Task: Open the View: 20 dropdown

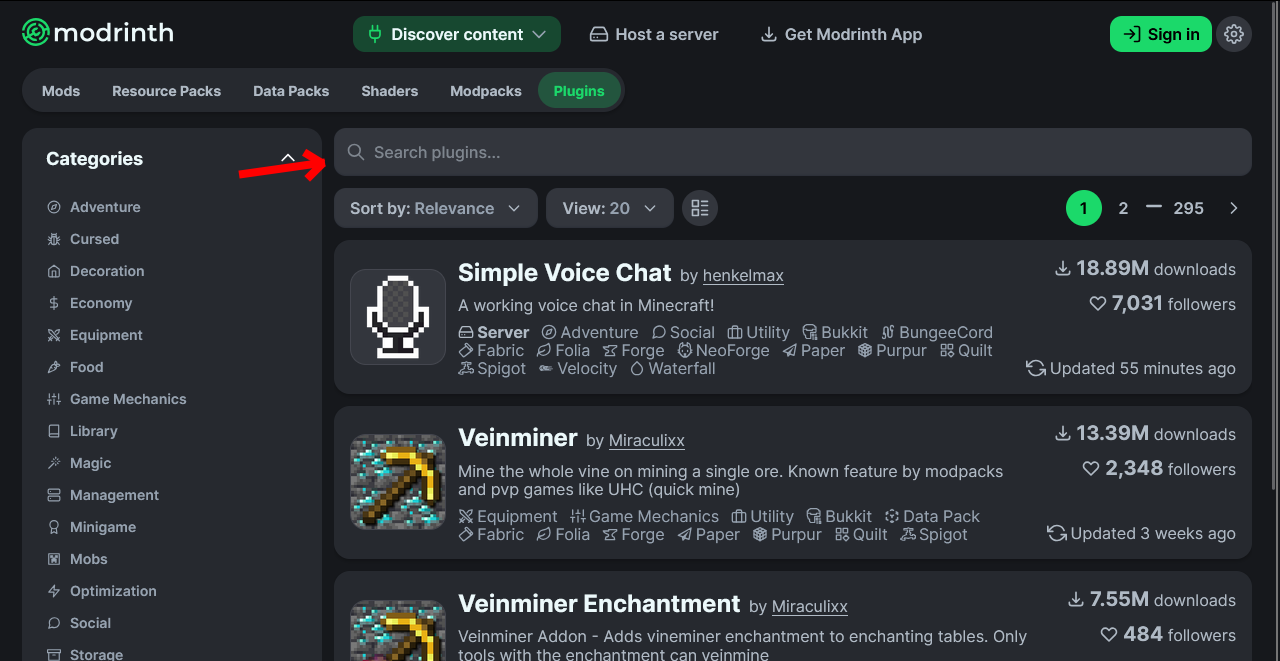Action: (609, 208)
